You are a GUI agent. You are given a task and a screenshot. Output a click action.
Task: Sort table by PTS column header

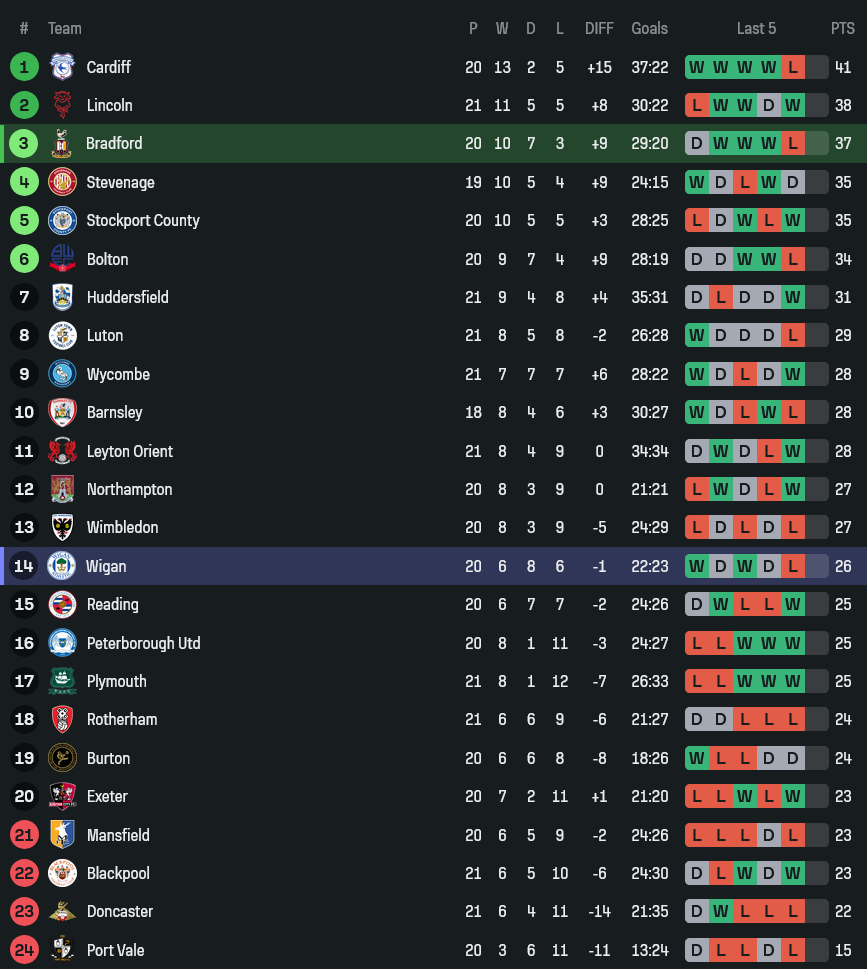pos(842,28)
